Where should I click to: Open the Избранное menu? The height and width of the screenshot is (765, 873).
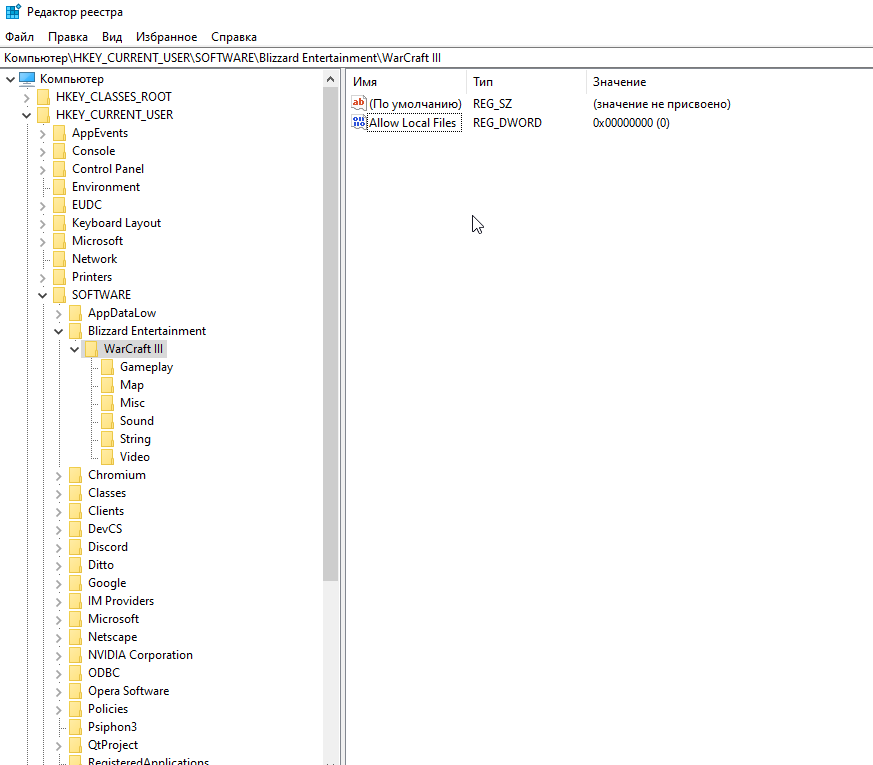click(166, 37)
